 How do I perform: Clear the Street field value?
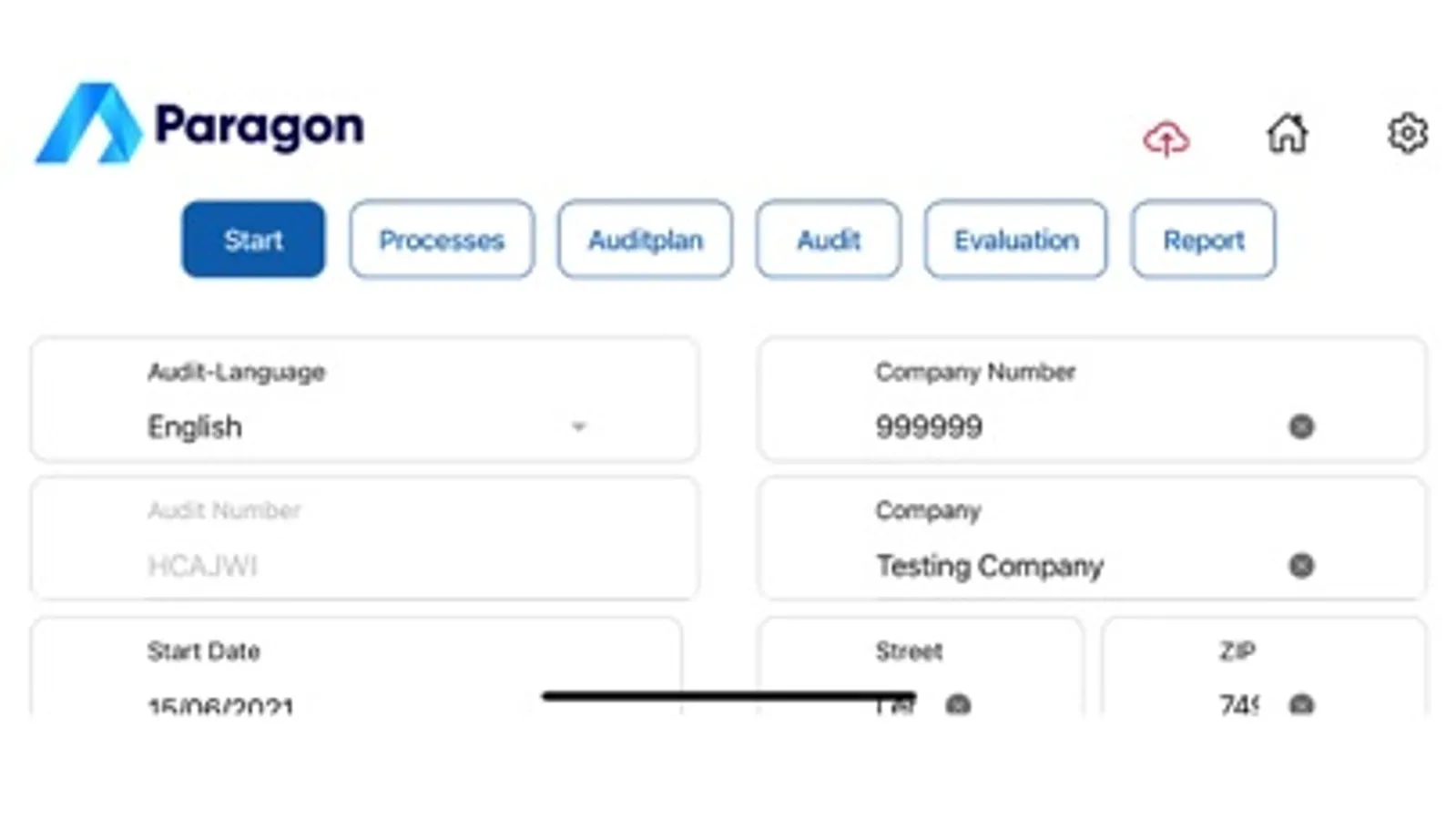(x=957, y=704)
